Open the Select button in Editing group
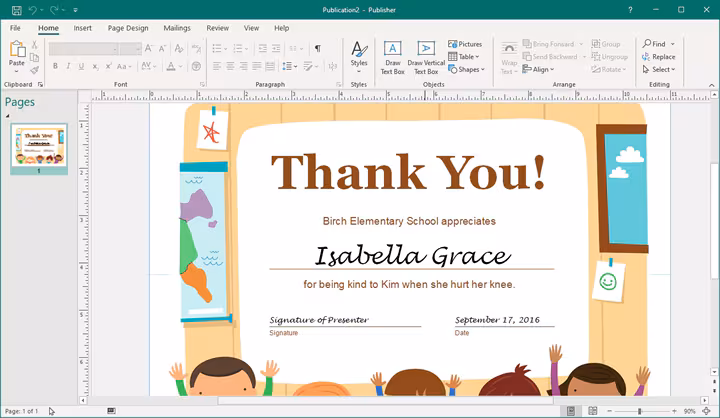 pyautogui.click(x=659, y=69)
